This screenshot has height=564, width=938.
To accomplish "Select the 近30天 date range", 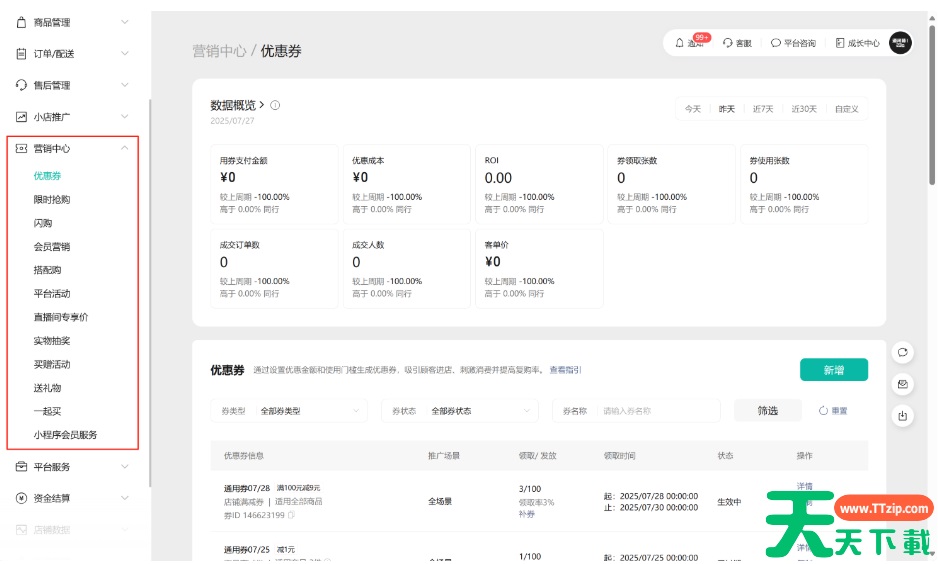I will (x=804, y=109).
